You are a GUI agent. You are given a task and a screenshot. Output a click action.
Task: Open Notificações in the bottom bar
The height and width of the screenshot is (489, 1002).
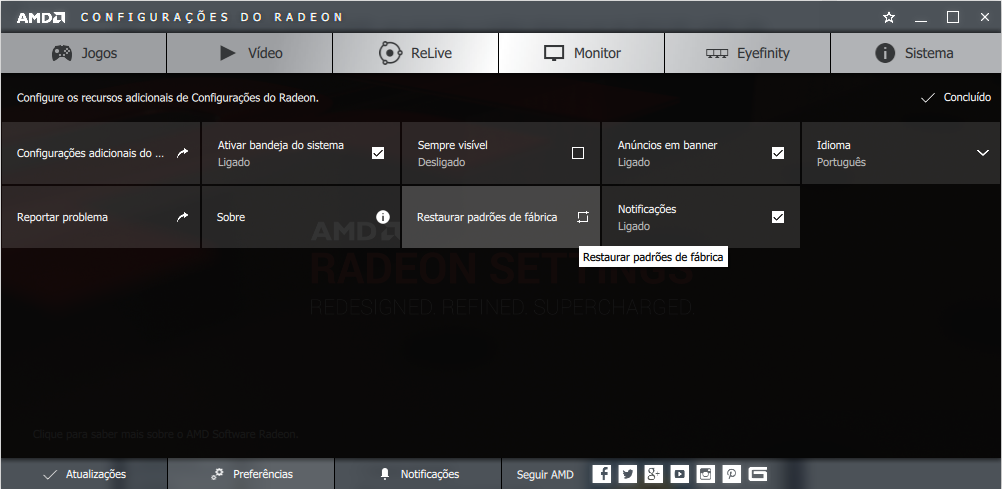pos(418,474)
